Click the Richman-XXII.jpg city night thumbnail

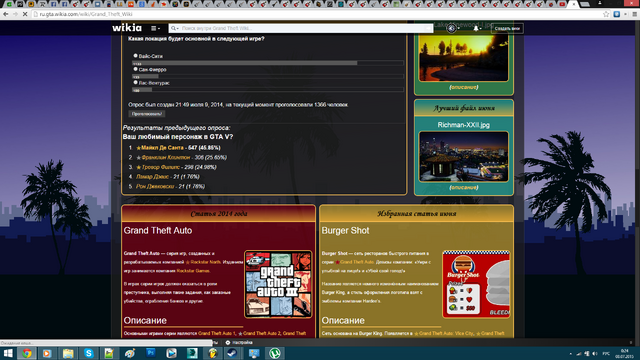pyautogui.click(x=464, y=156)
